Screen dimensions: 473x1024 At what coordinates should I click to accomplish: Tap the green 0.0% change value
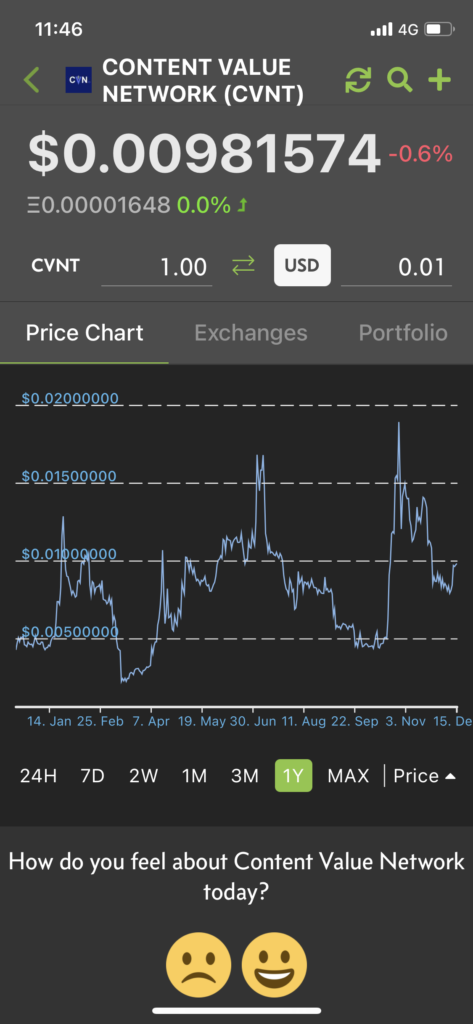pos(203,206)
